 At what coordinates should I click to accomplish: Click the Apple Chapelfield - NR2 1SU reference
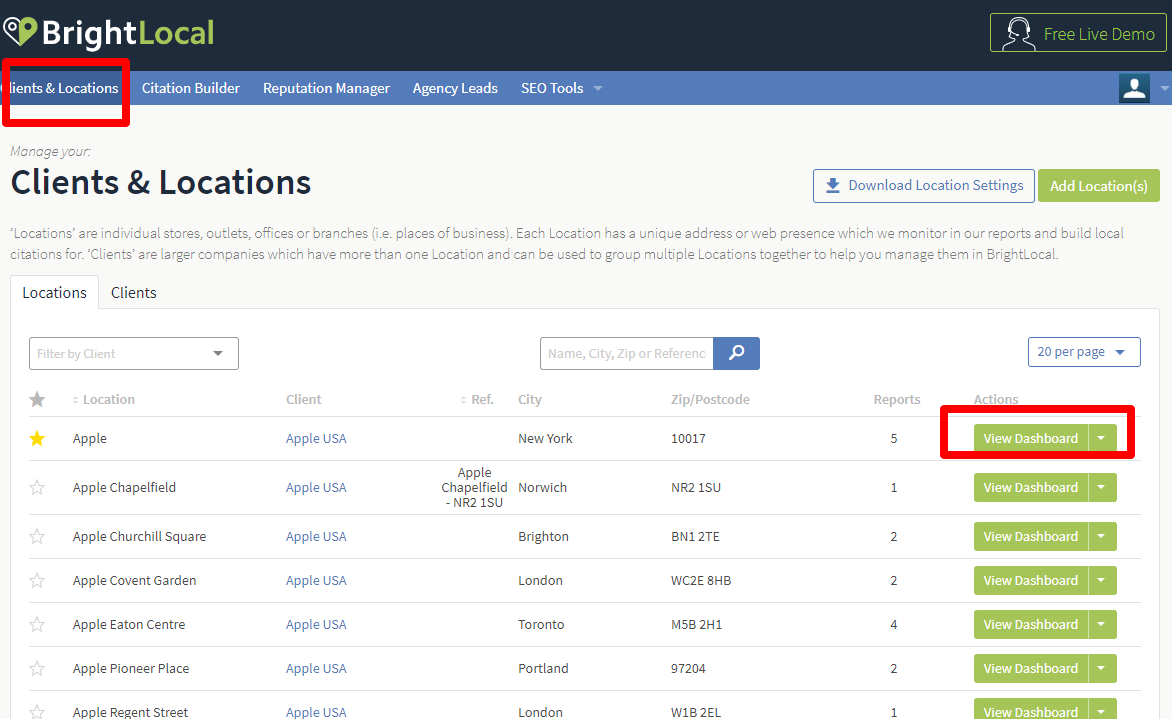point(475,487)
